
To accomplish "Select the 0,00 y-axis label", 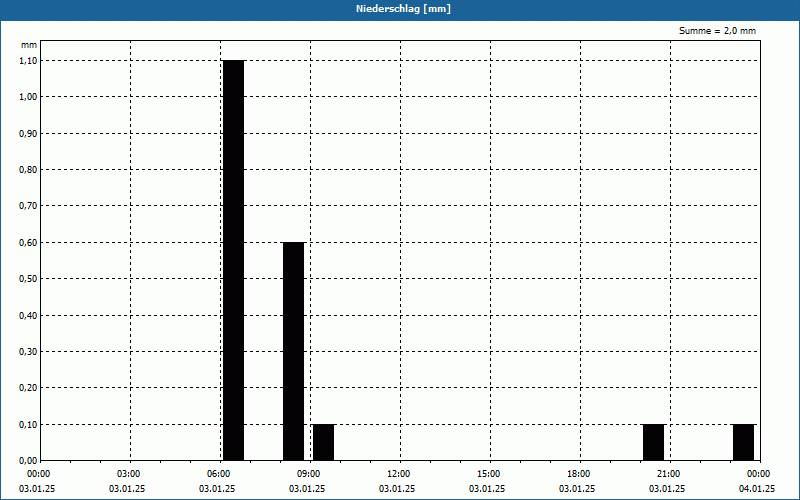I will click(28, 461).
